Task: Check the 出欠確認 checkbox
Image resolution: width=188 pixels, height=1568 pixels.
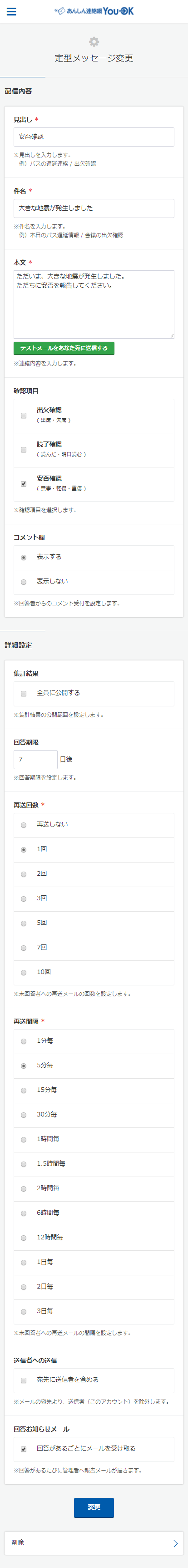Action: tap(24, 415)
